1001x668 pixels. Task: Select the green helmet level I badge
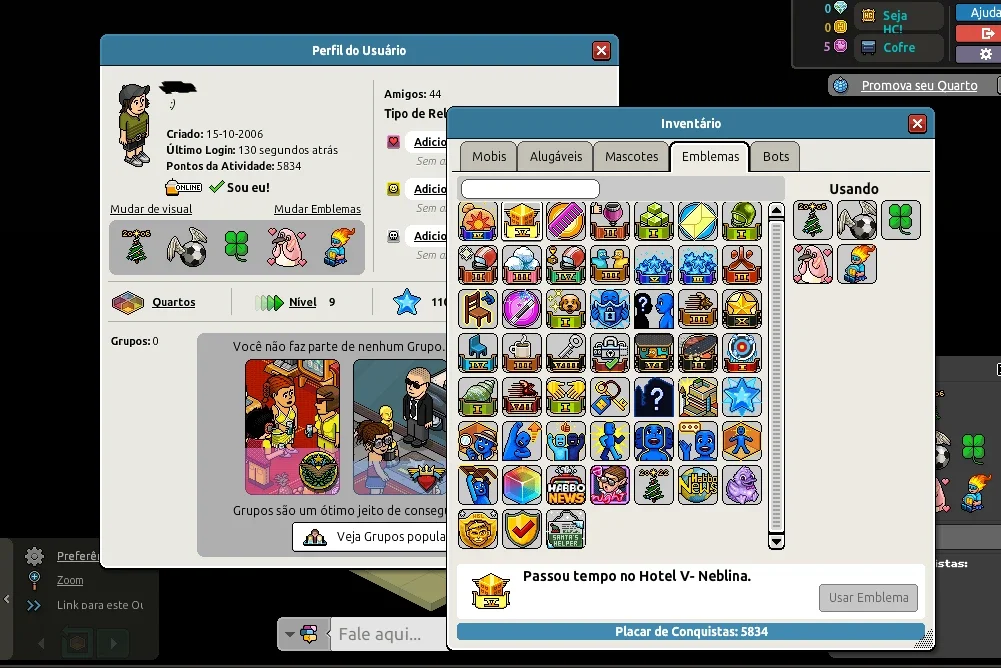pyautogui.click(x=742, y=221)
